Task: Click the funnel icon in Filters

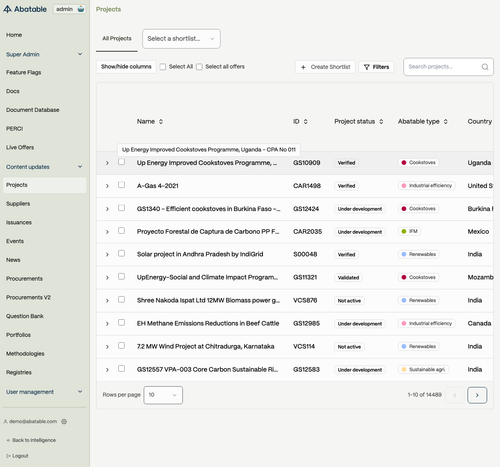Action: click(x=367, y=67)
